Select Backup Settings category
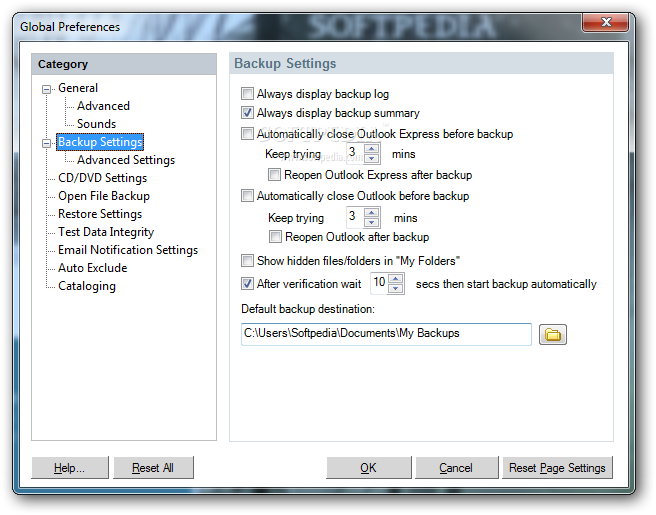 click(x=100, y=142)
